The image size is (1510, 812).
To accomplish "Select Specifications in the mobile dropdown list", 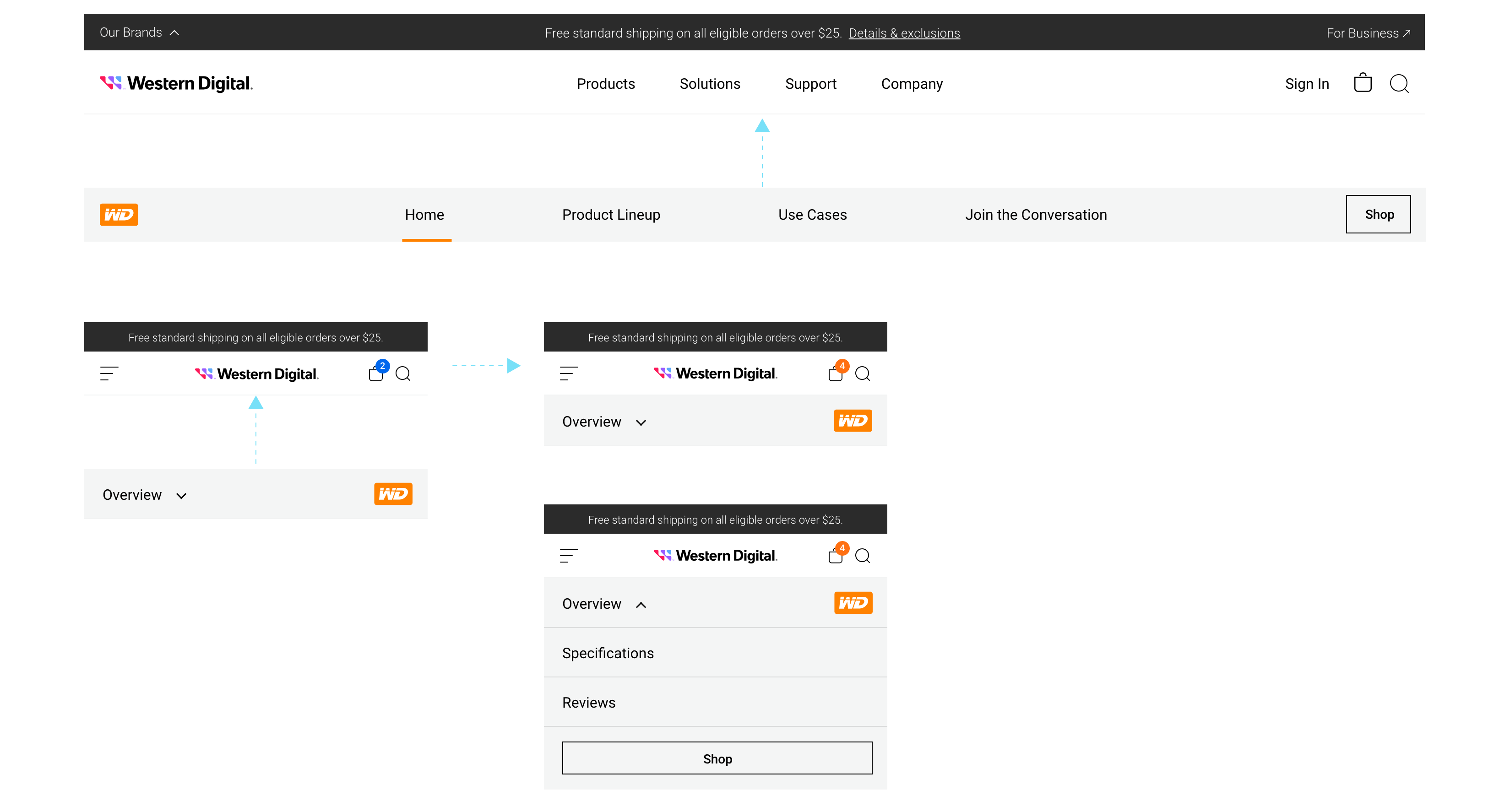I will pos(608,653).
